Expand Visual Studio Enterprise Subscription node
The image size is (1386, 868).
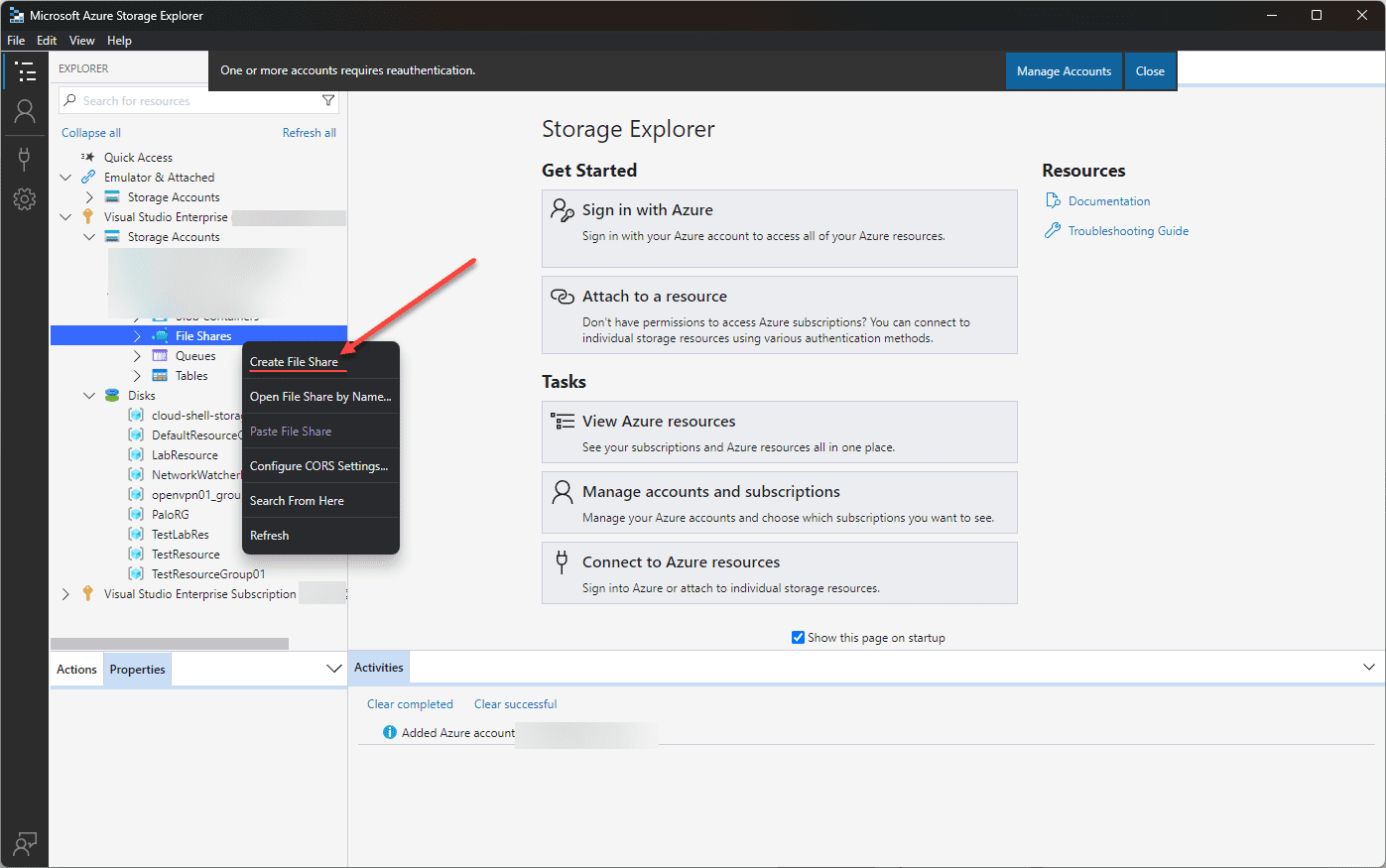click(65, 593)
